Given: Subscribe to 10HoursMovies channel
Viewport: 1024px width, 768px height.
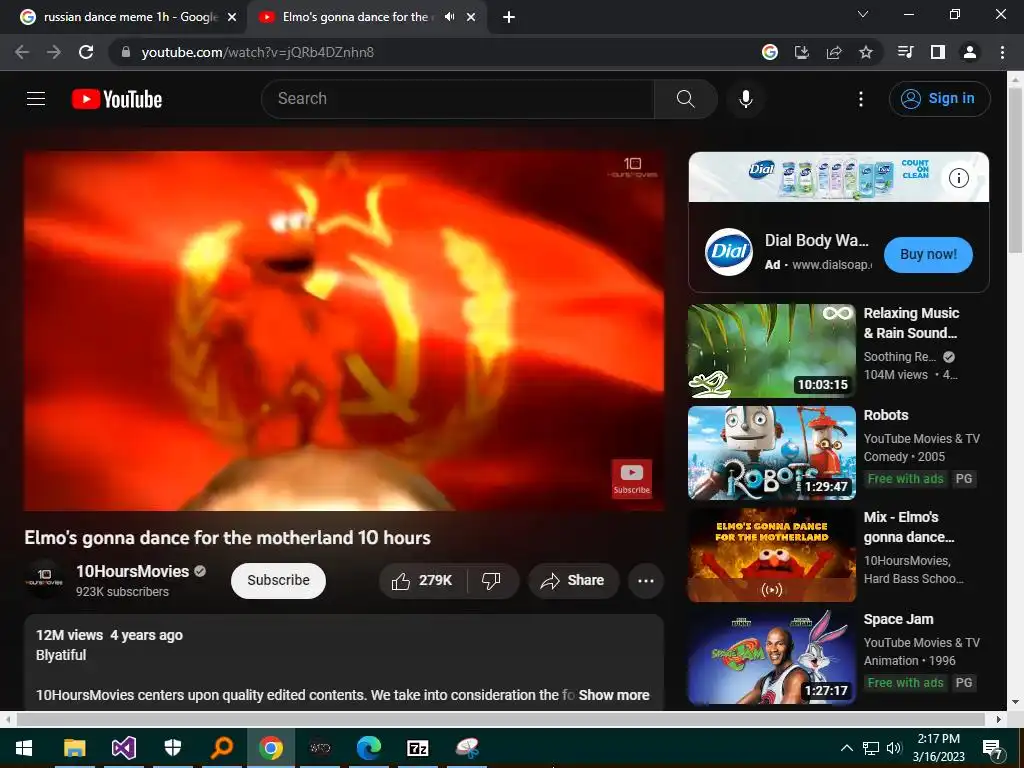Looking at the screenshot, I should (278, 581).
